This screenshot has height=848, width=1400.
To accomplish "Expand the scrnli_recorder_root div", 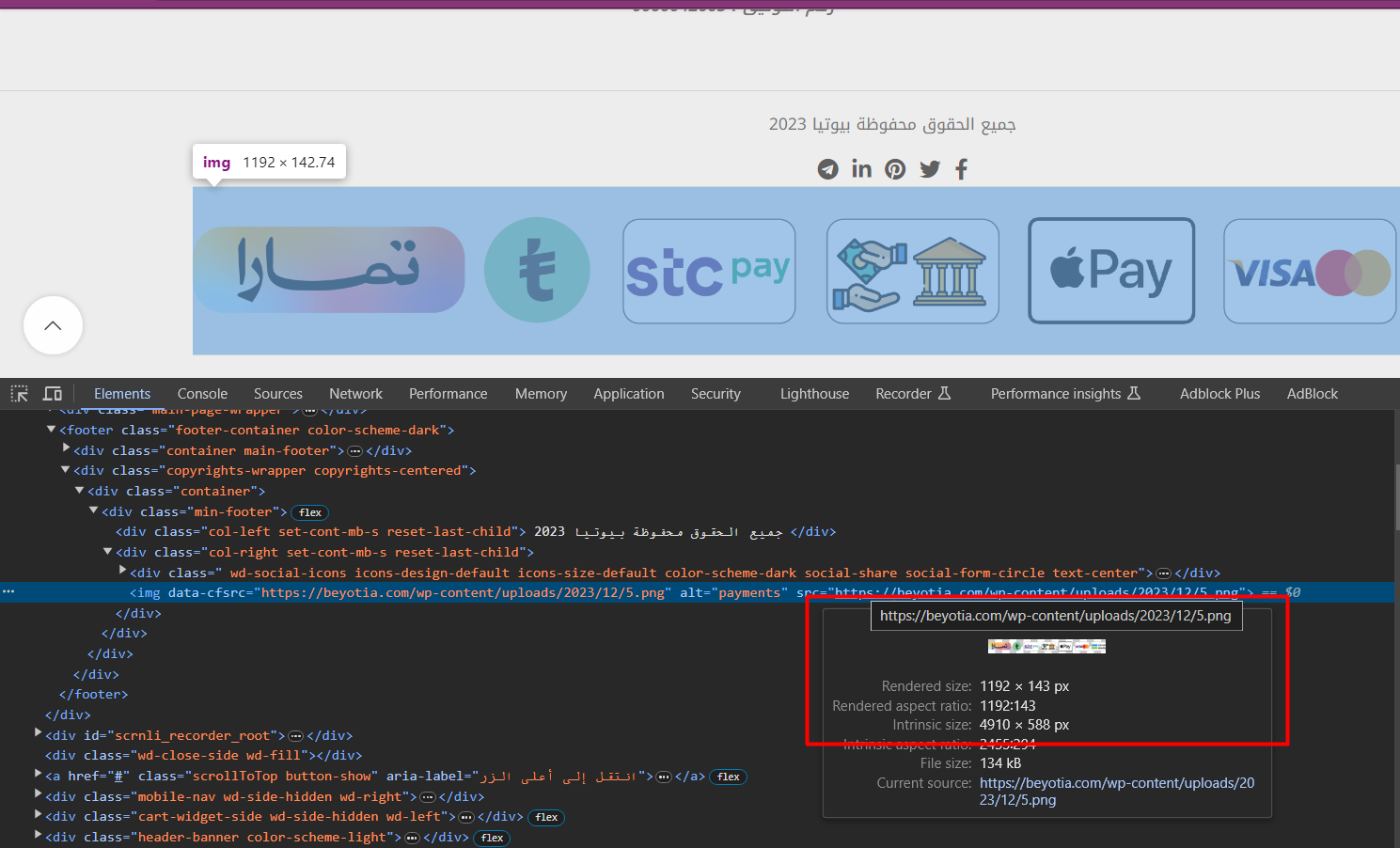I will 38,734.
